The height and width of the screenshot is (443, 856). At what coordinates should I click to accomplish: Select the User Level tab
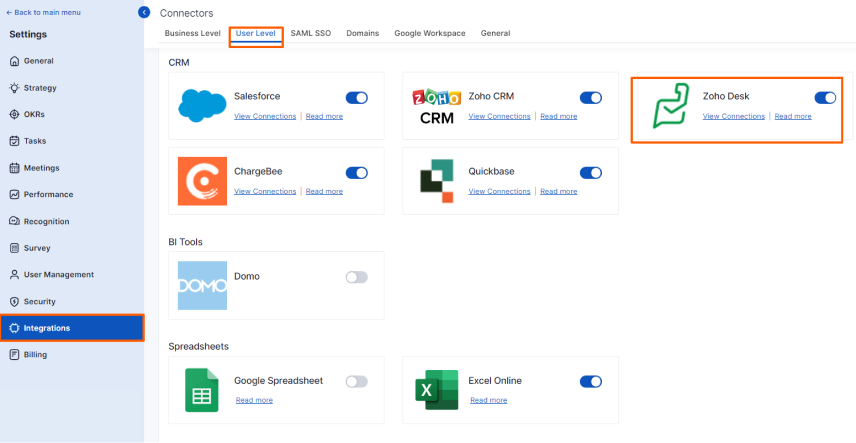coord(255,33)
